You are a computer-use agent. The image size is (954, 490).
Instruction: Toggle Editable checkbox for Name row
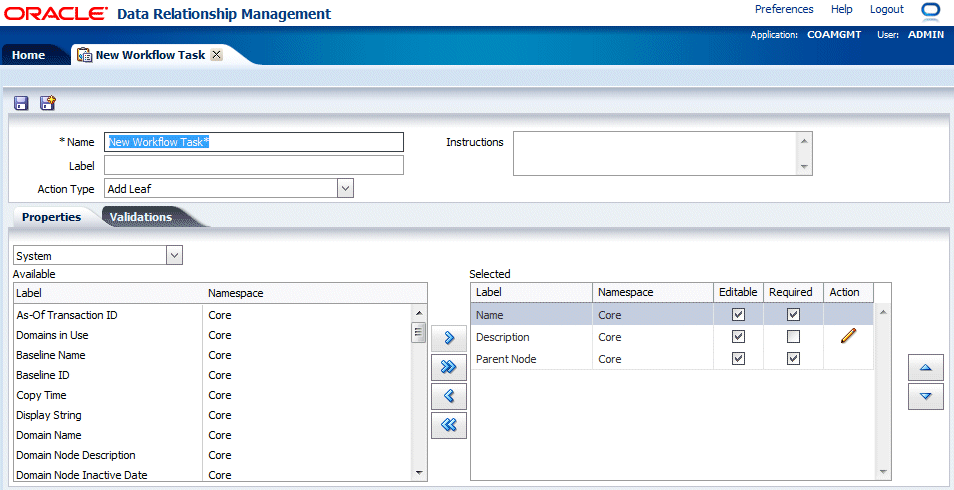click(738, 315)
